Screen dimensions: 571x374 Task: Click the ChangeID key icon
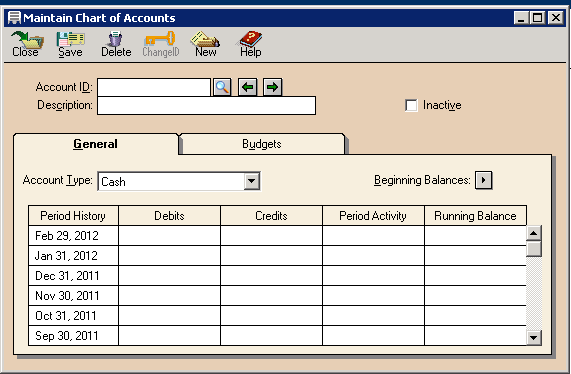coord(161,44)
